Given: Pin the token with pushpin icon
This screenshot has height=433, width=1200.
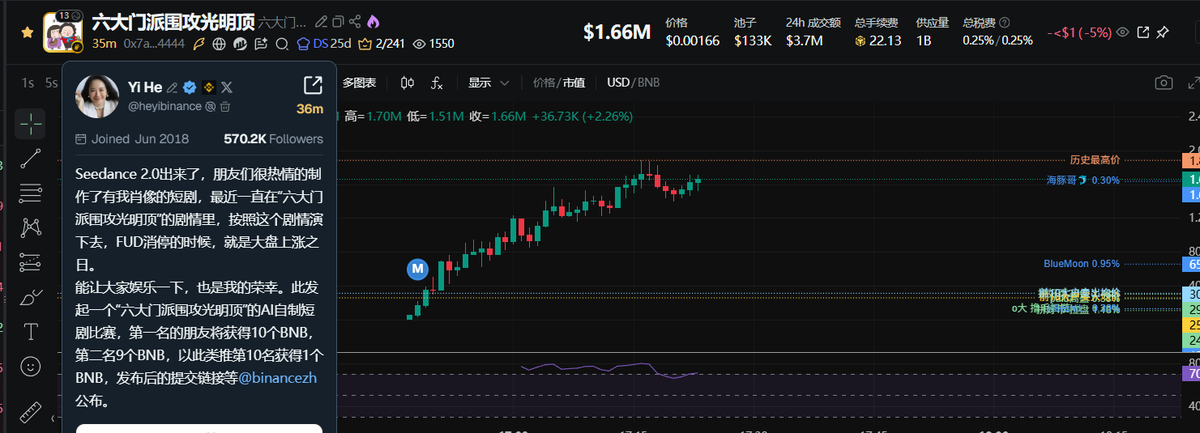Looking at the screenshot, I should (x=1162, y=33).
